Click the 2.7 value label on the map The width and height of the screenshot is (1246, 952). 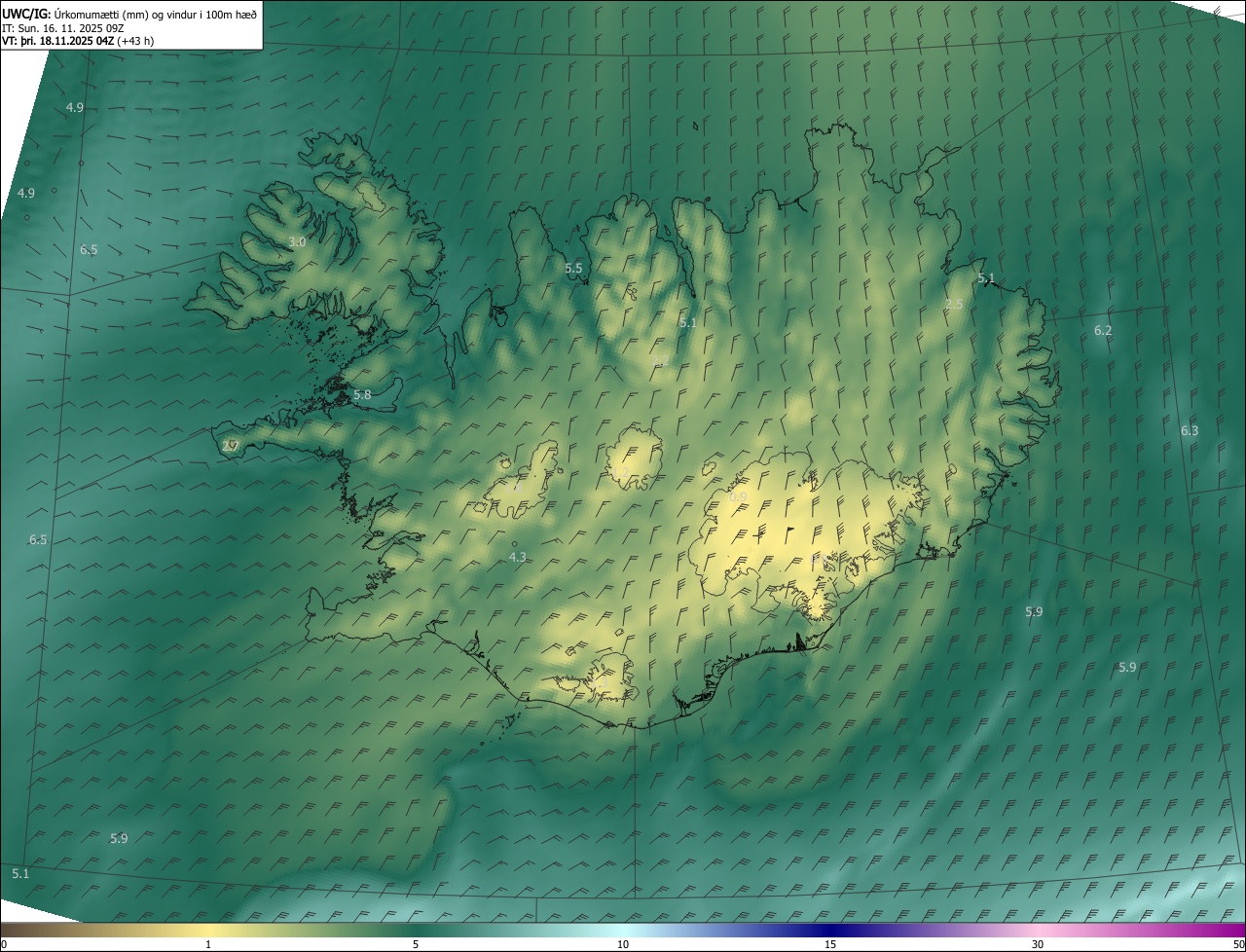(x=231, y=446)
